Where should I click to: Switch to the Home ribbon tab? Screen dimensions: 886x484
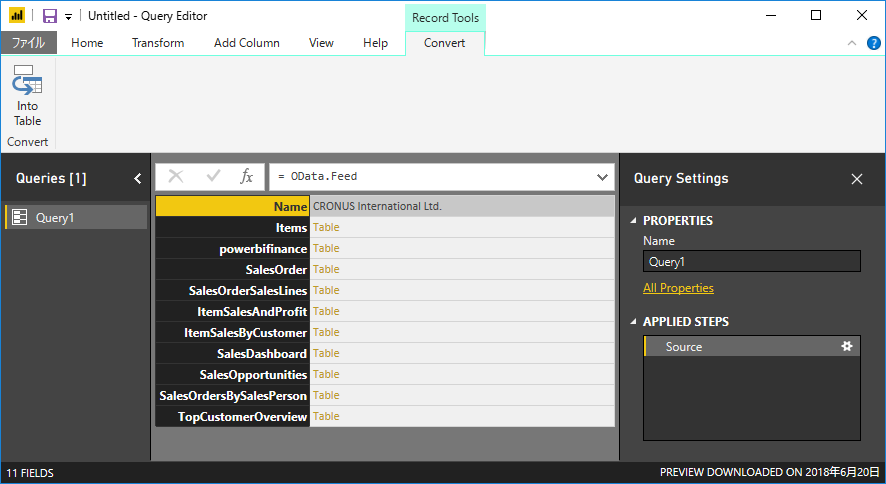coord(87,43)
